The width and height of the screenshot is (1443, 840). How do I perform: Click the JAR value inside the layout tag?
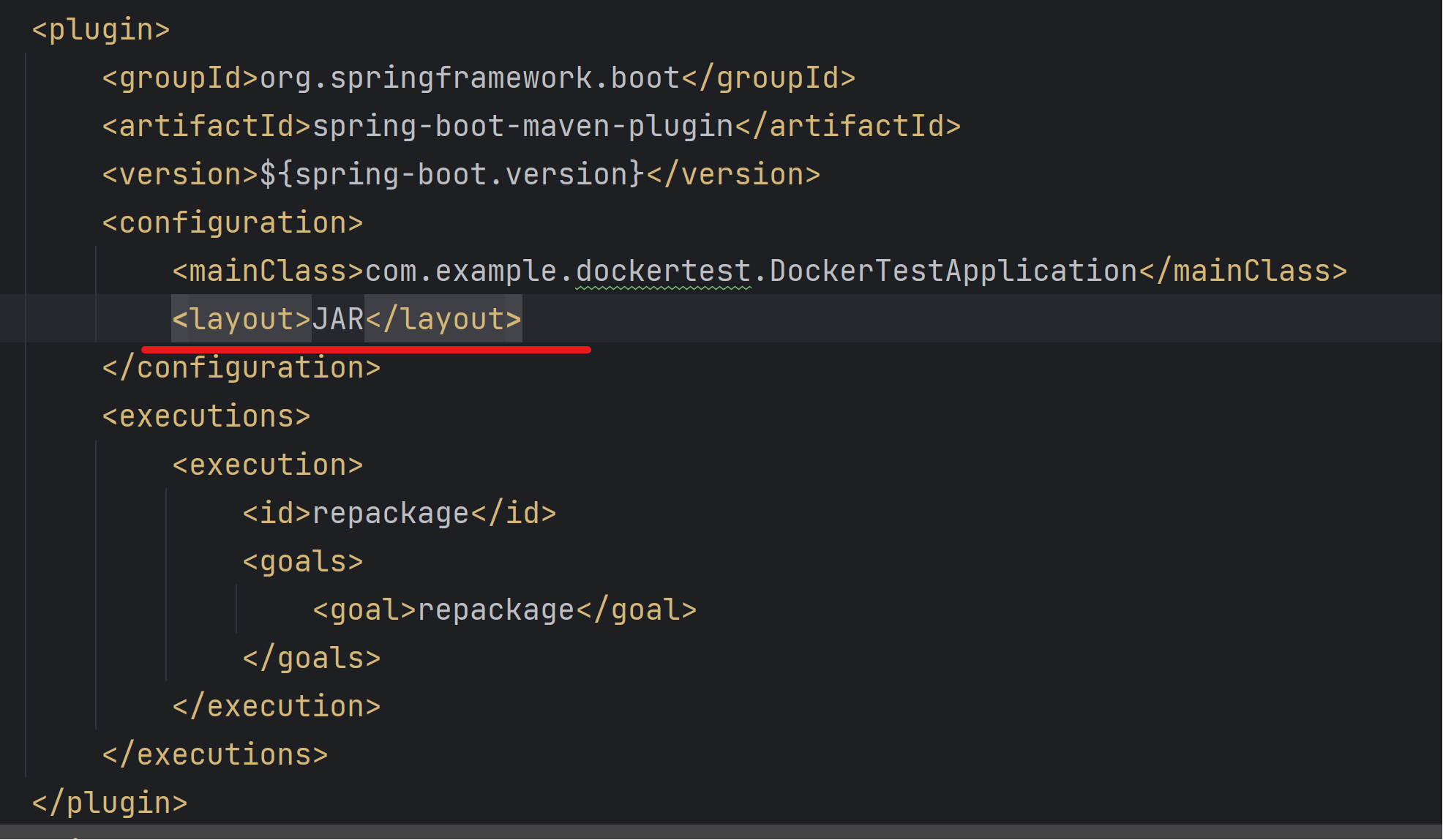[338, 318]
